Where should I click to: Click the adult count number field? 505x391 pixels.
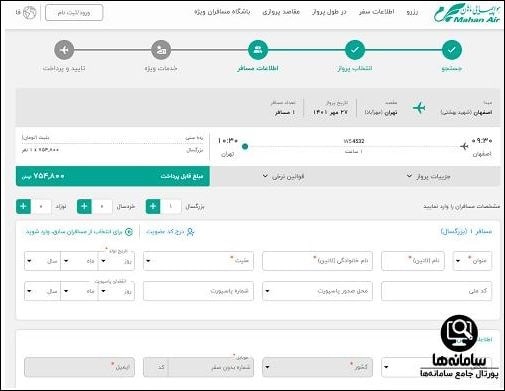coord(171,206)
